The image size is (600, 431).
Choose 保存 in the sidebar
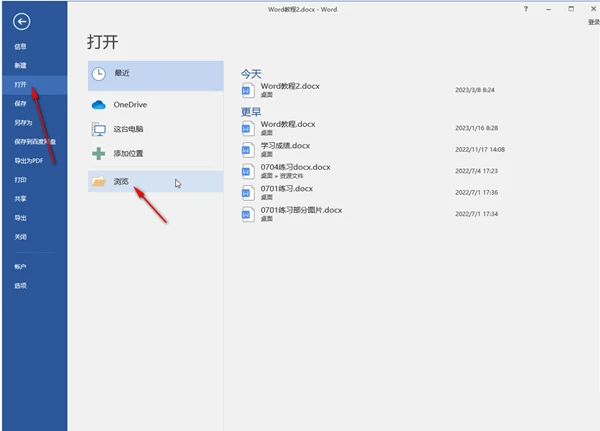click(x=34, y=103)
